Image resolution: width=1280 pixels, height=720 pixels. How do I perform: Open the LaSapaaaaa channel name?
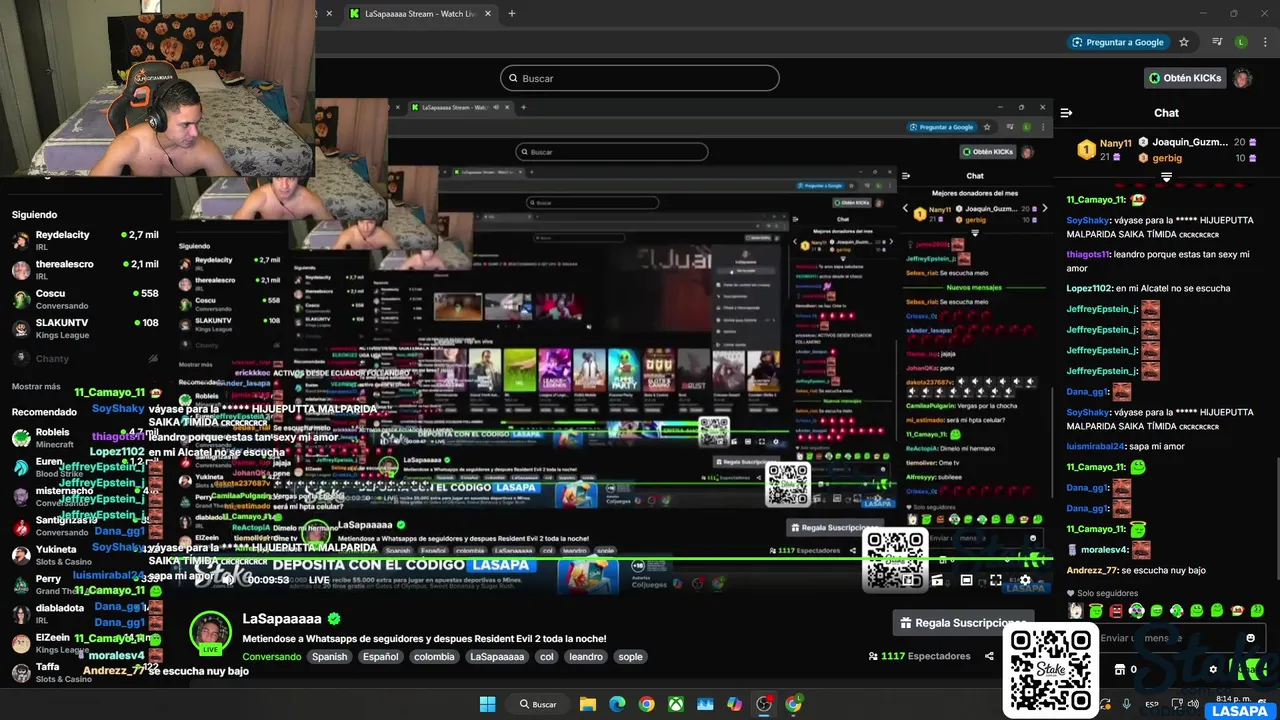282,619
